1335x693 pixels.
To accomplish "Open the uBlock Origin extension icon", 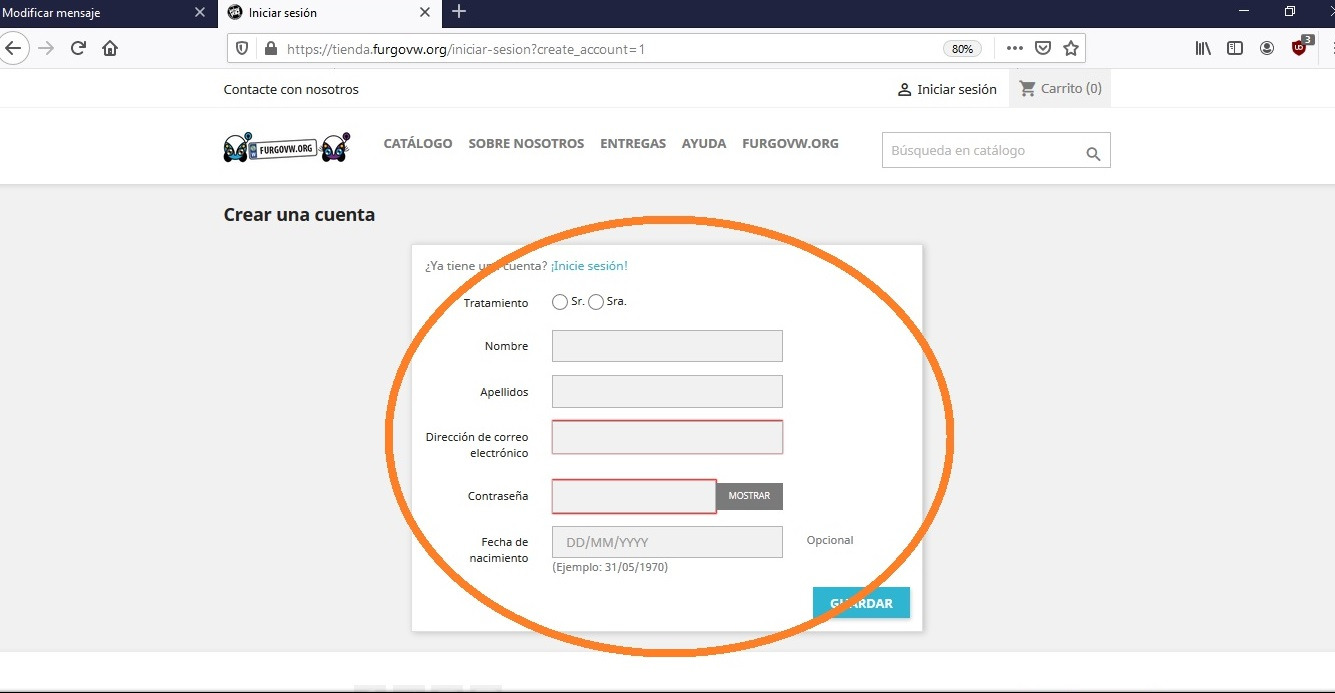I will [1300, 46].
